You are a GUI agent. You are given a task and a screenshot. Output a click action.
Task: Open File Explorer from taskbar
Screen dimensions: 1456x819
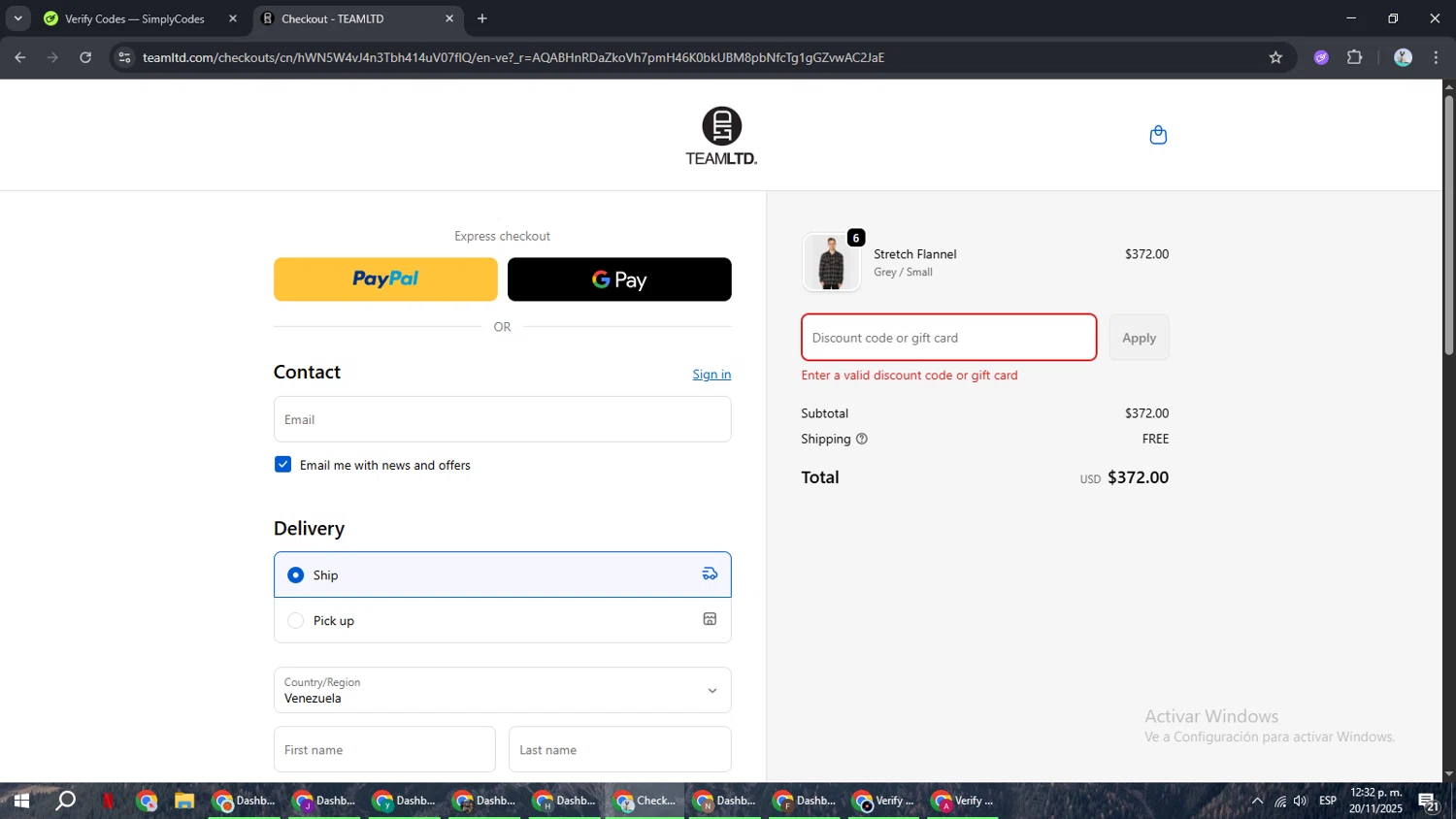tap(184, 801)
